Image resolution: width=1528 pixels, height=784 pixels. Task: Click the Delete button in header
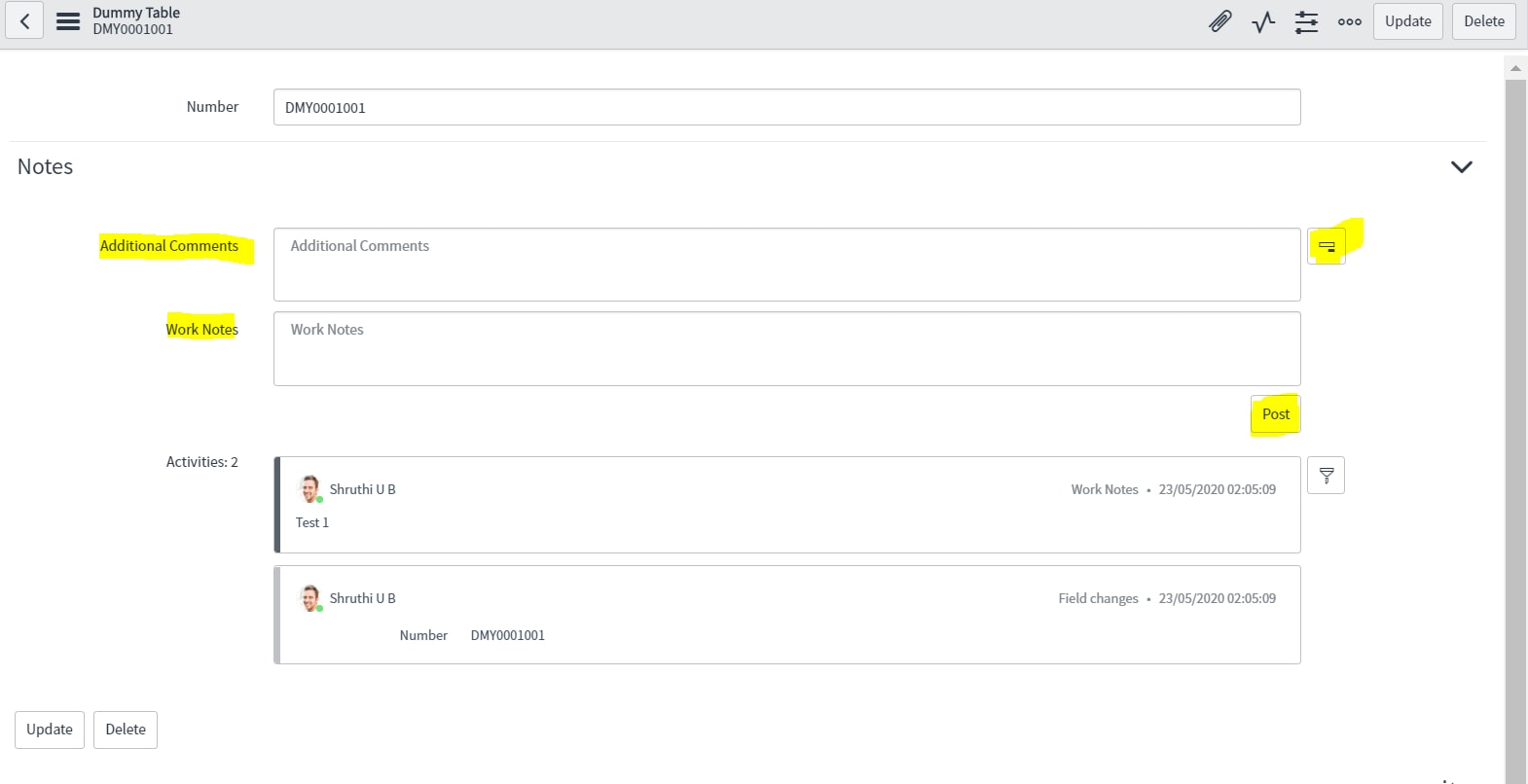click(x=1483, y=21)
